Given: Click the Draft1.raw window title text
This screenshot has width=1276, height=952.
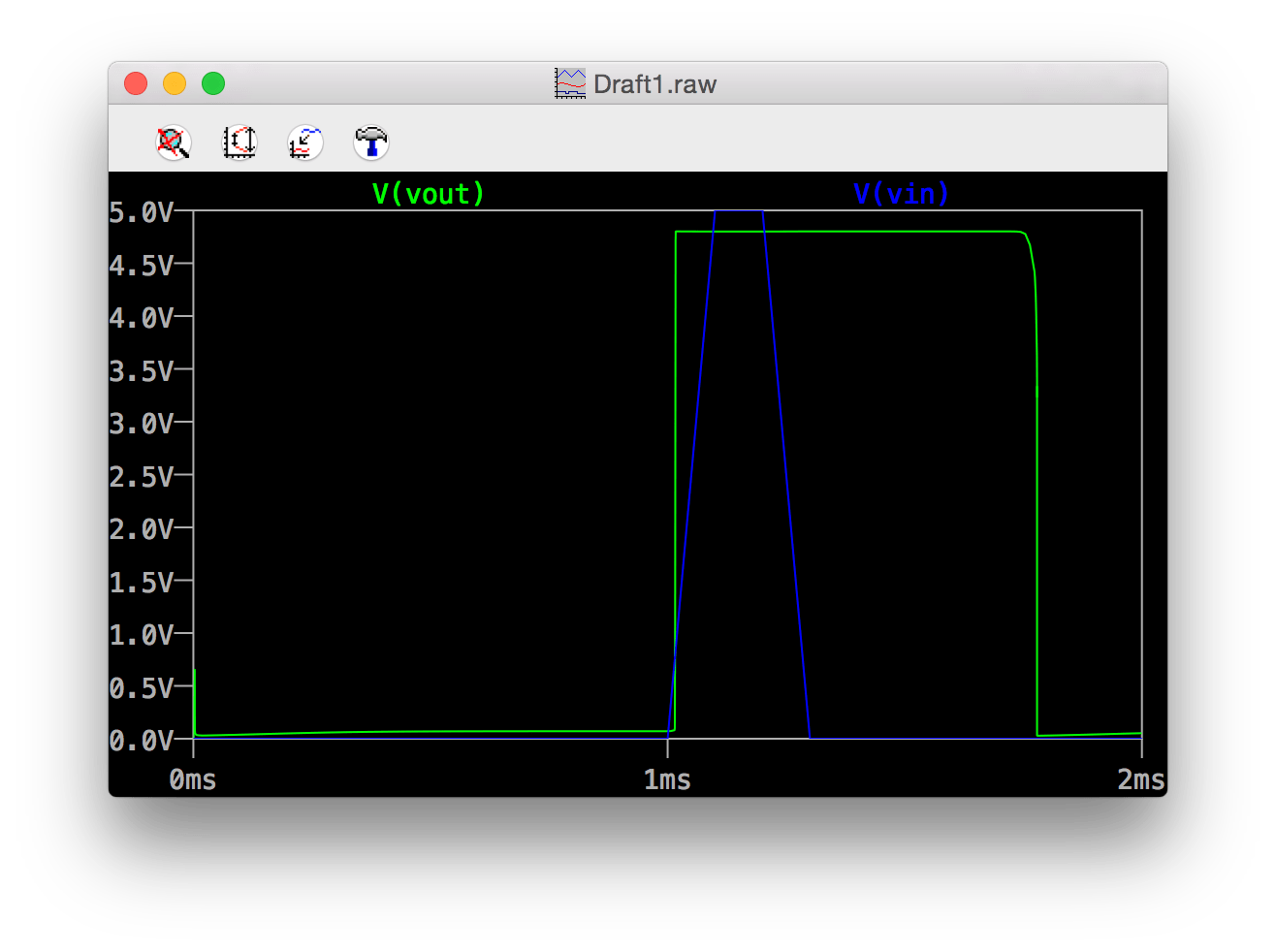Looking at the screenshot, I should pos(654,84).
